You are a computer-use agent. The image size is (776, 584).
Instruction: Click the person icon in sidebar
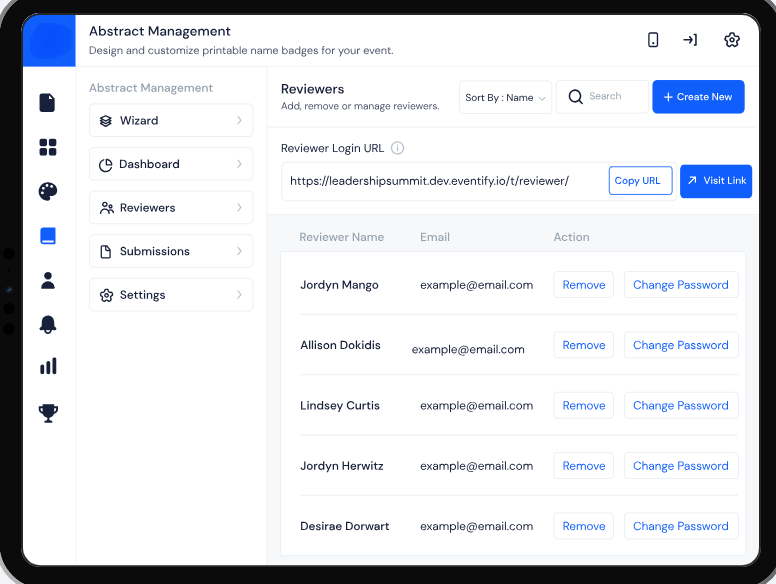coord(48,280)
